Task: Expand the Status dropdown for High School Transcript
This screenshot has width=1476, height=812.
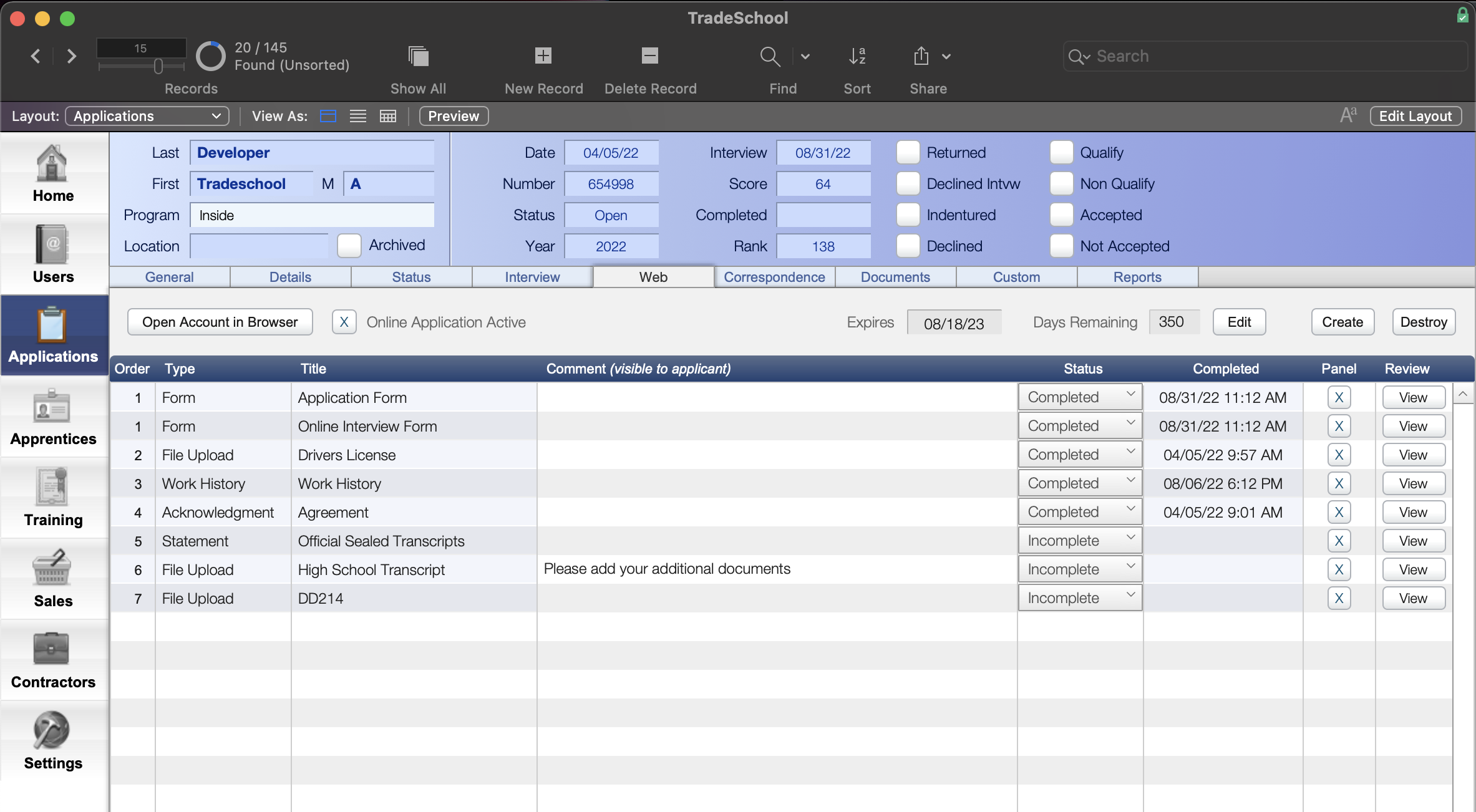Action: click(x=1130, y=568)
